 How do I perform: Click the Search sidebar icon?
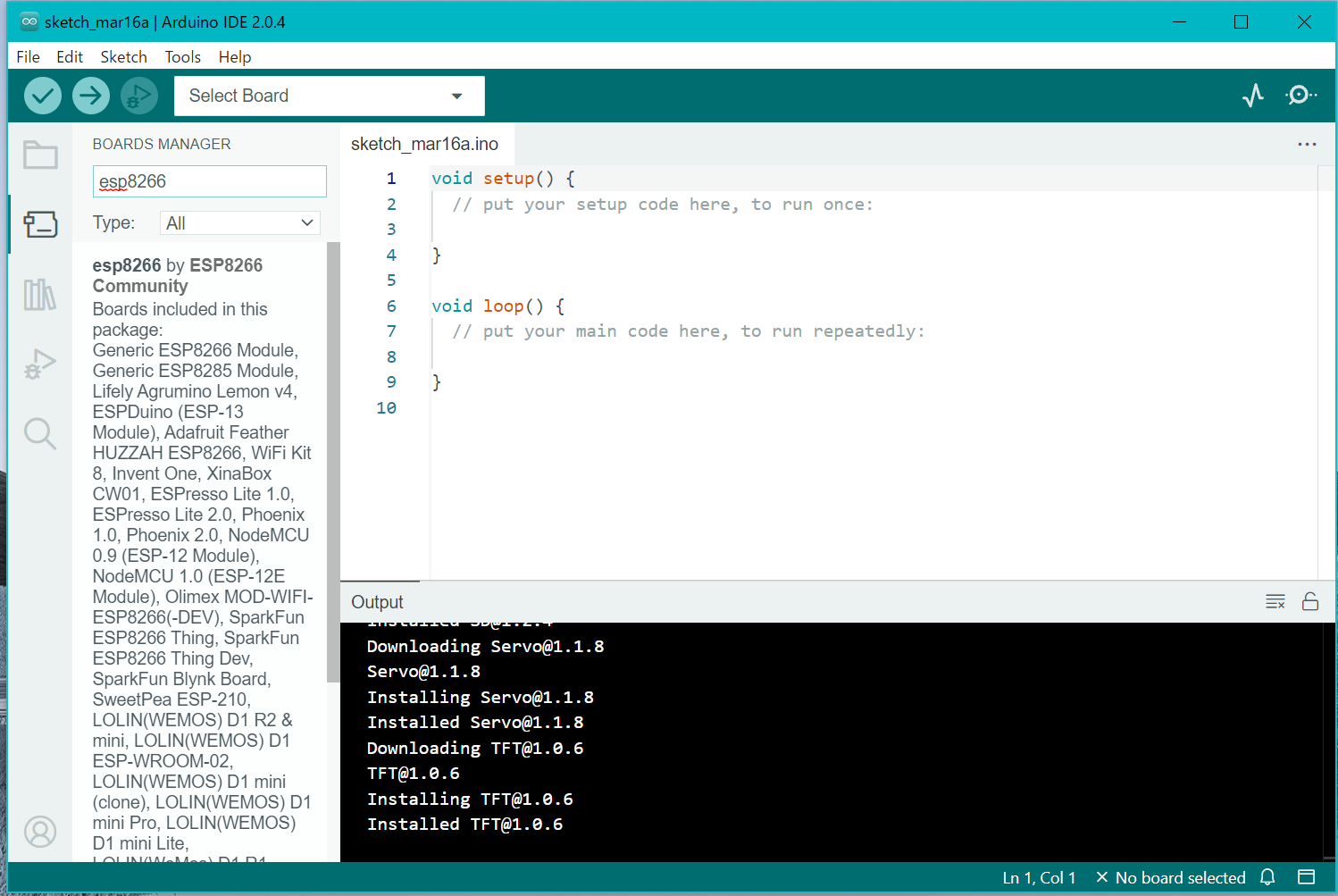(39, 433)
